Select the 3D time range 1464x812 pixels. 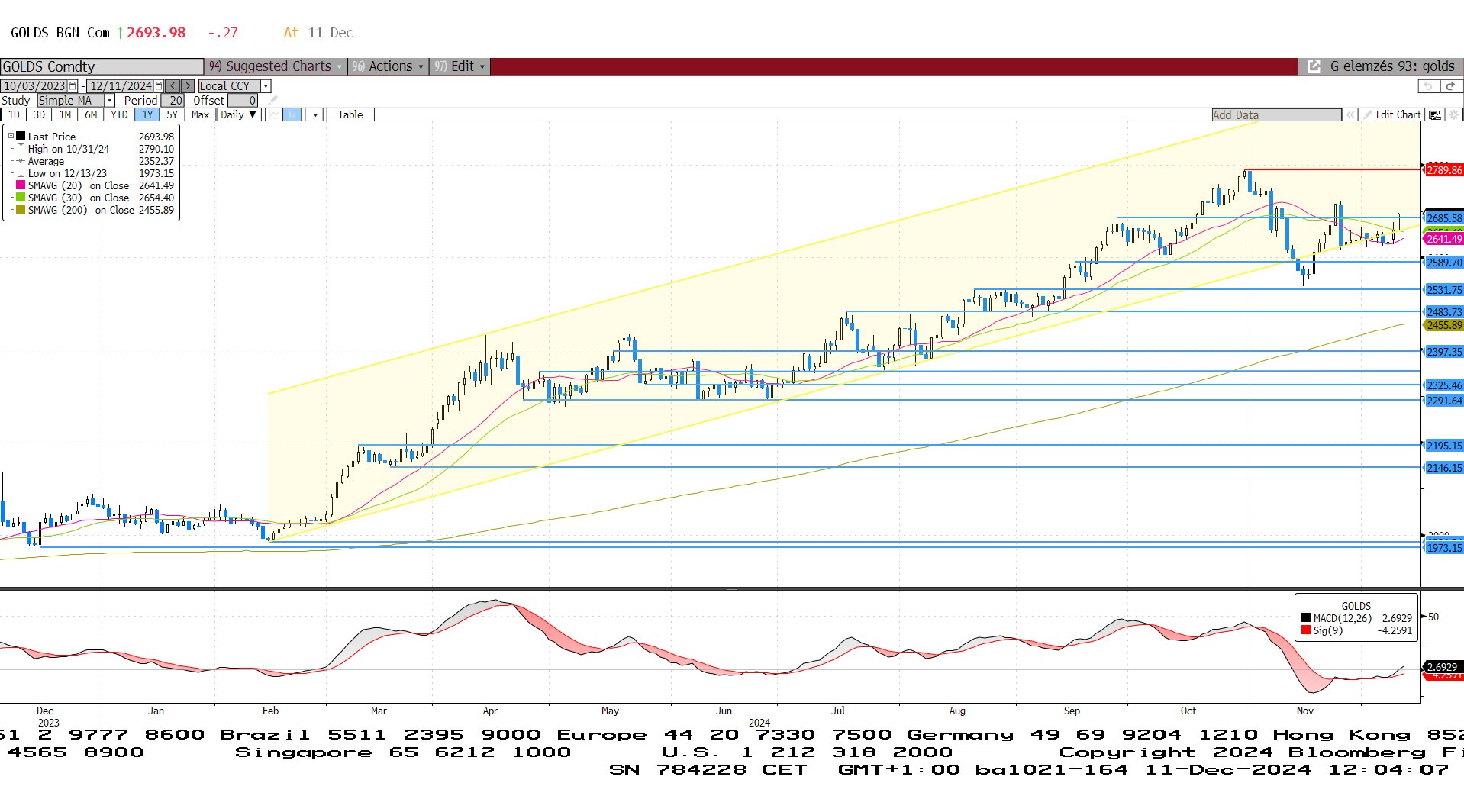point(39,114)
